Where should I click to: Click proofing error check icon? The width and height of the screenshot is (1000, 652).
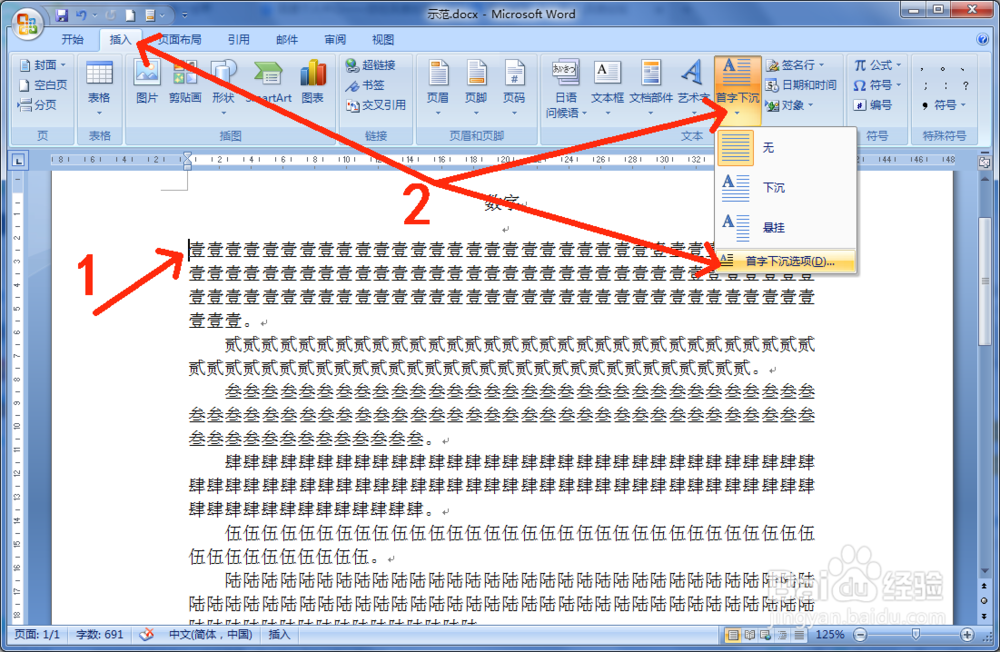[147, 635]
